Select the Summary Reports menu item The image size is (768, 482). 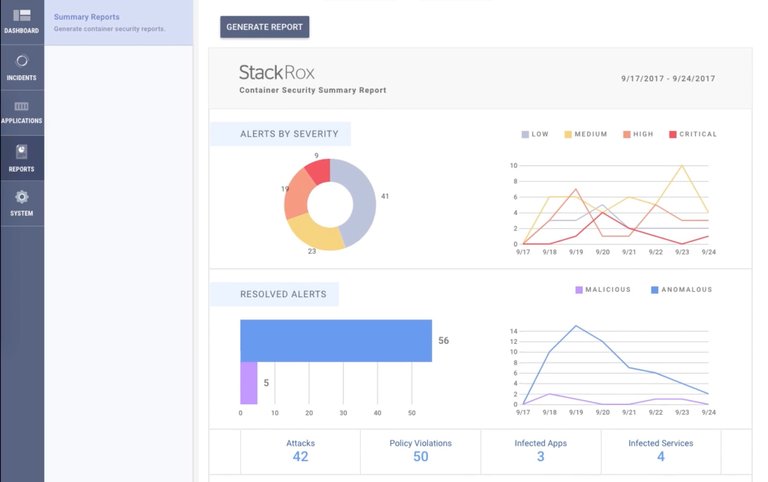point(119,23)
